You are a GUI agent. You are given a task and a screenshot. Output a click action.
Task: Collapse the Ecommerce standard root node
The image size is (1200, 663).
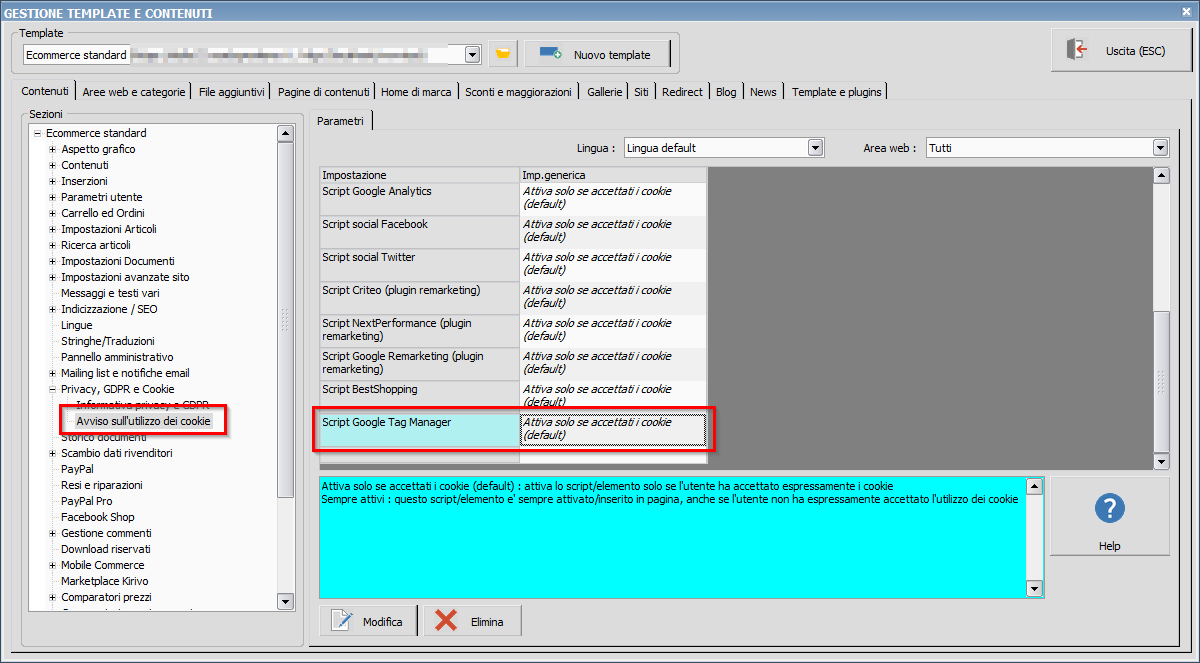point(37,133)
